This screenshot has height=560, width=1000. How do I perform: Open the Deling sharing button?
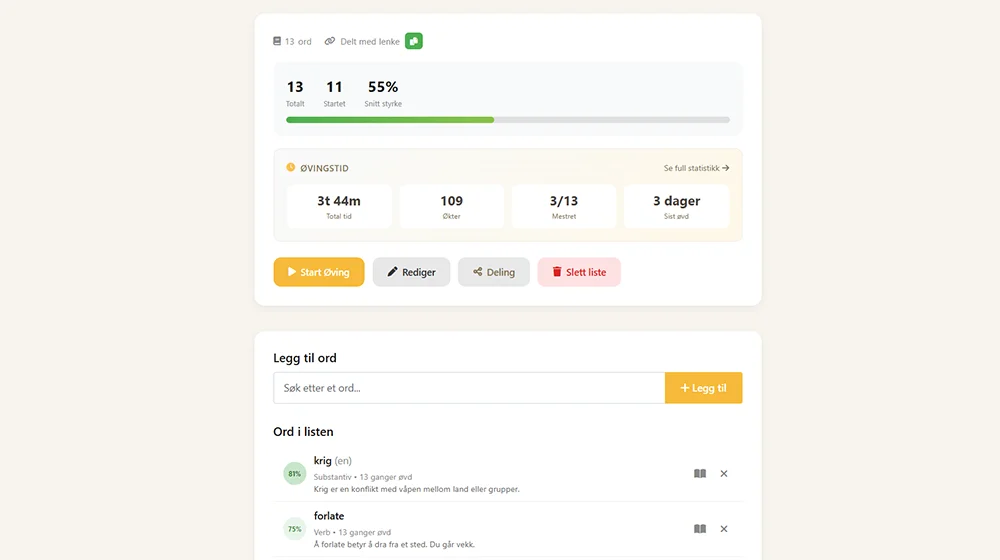tap(494, 272)
